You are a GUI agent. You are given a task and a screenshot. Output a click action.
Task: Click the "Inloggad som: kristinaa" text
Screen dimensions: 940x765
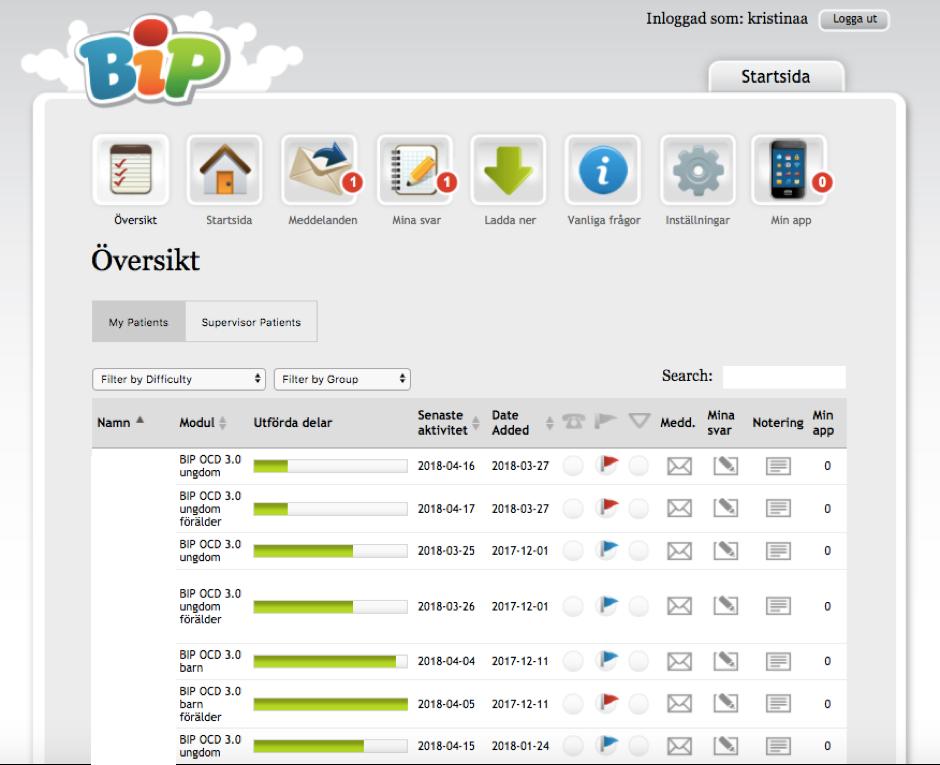[x=727, y=19]
